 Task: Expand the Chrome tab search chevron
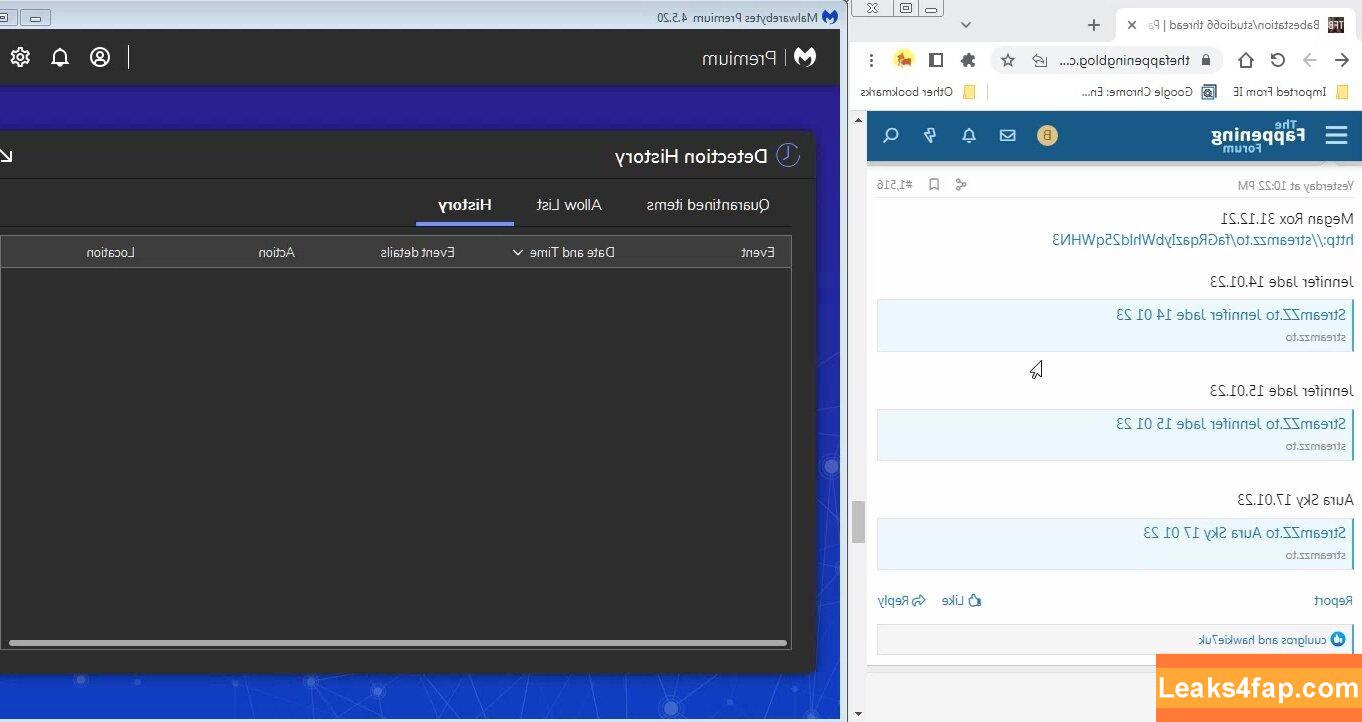click(965, 25)
